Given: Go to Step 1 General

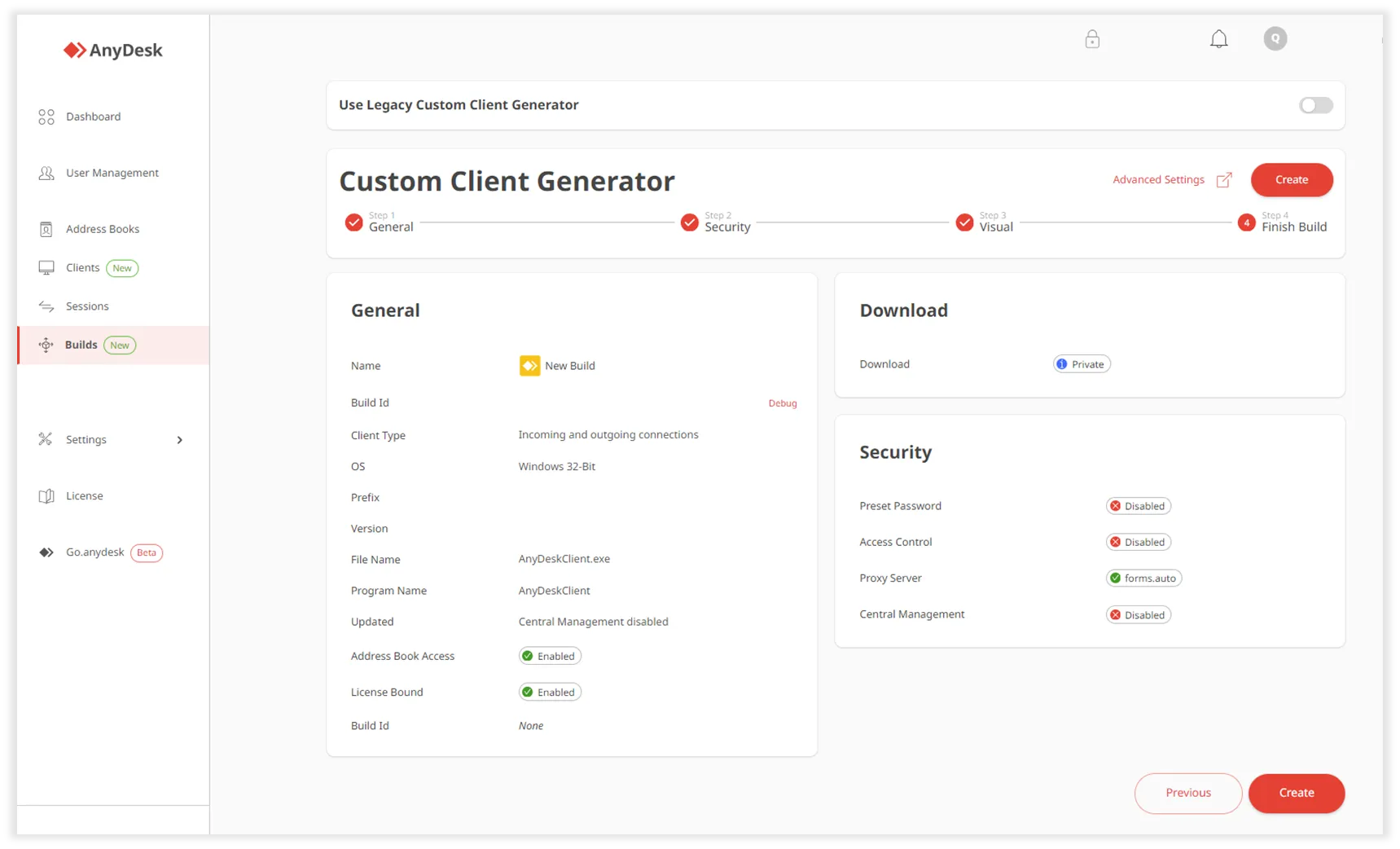Looking at the screenshot, I should 380,222.
